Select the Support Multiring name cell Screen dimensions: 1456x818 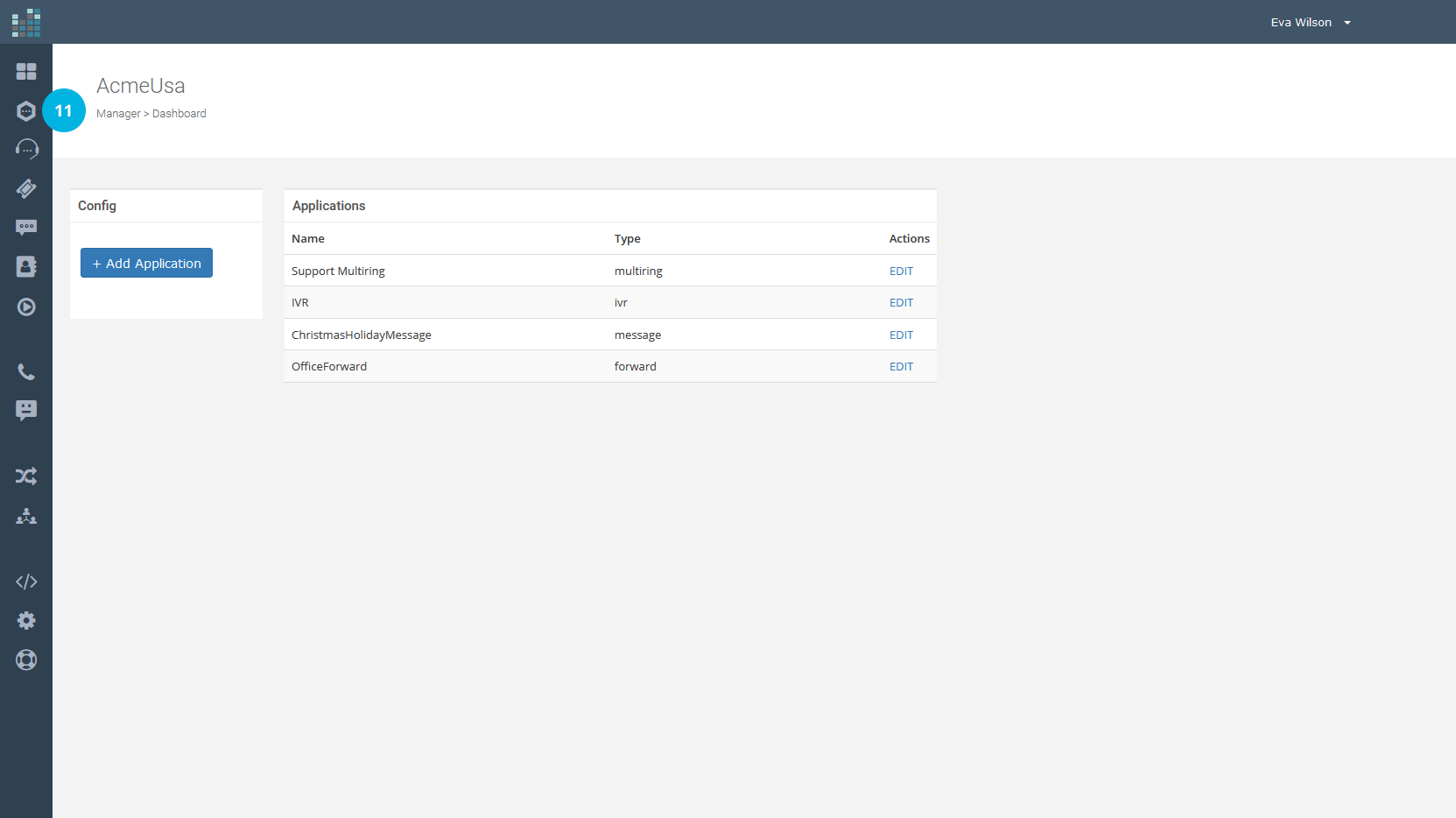338,271
